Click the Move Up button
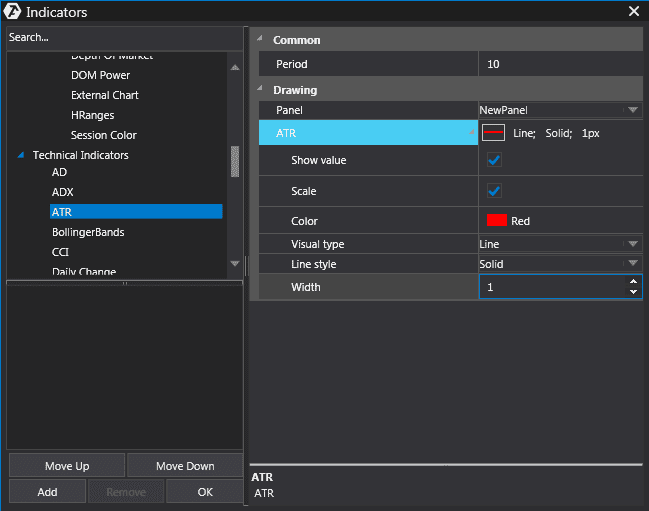This screenshot has height=511, width=649. 67,466
